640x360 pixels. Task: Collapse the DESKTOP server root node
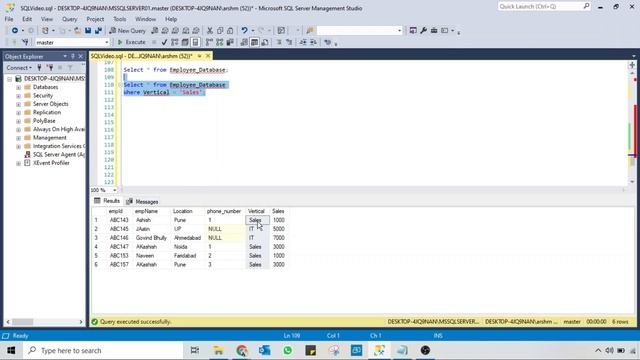pyautogui.click(x=9, y=79)
